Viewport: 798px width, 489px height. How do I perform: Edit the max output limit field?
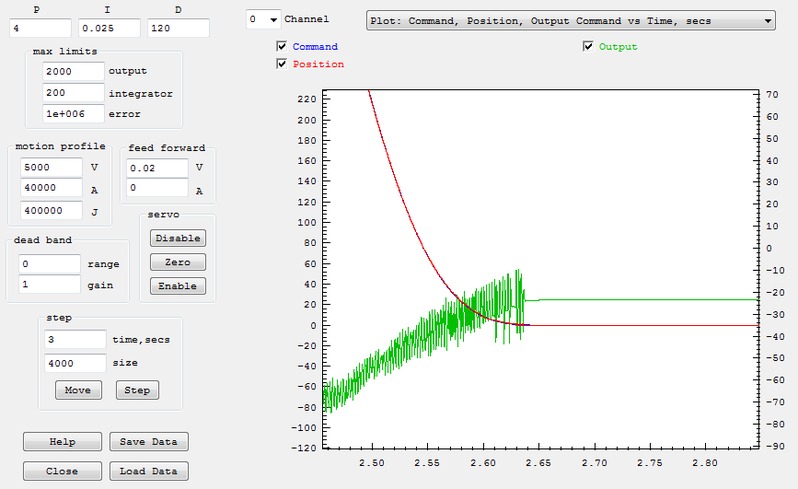pyautogui.click(x=73, y=71)
